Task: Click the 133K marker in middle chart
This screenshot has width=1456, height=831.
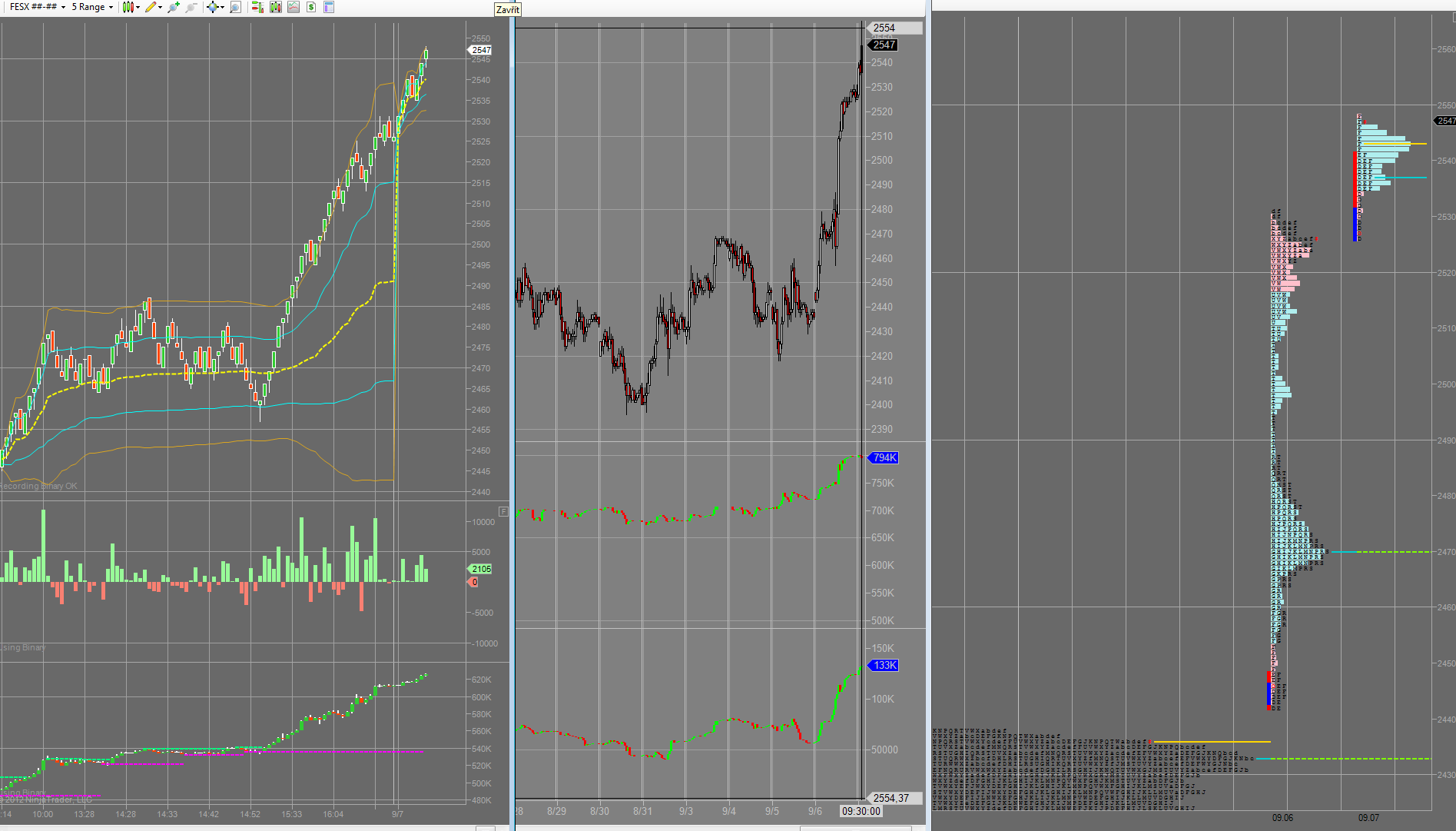Action: coord(884,665)
